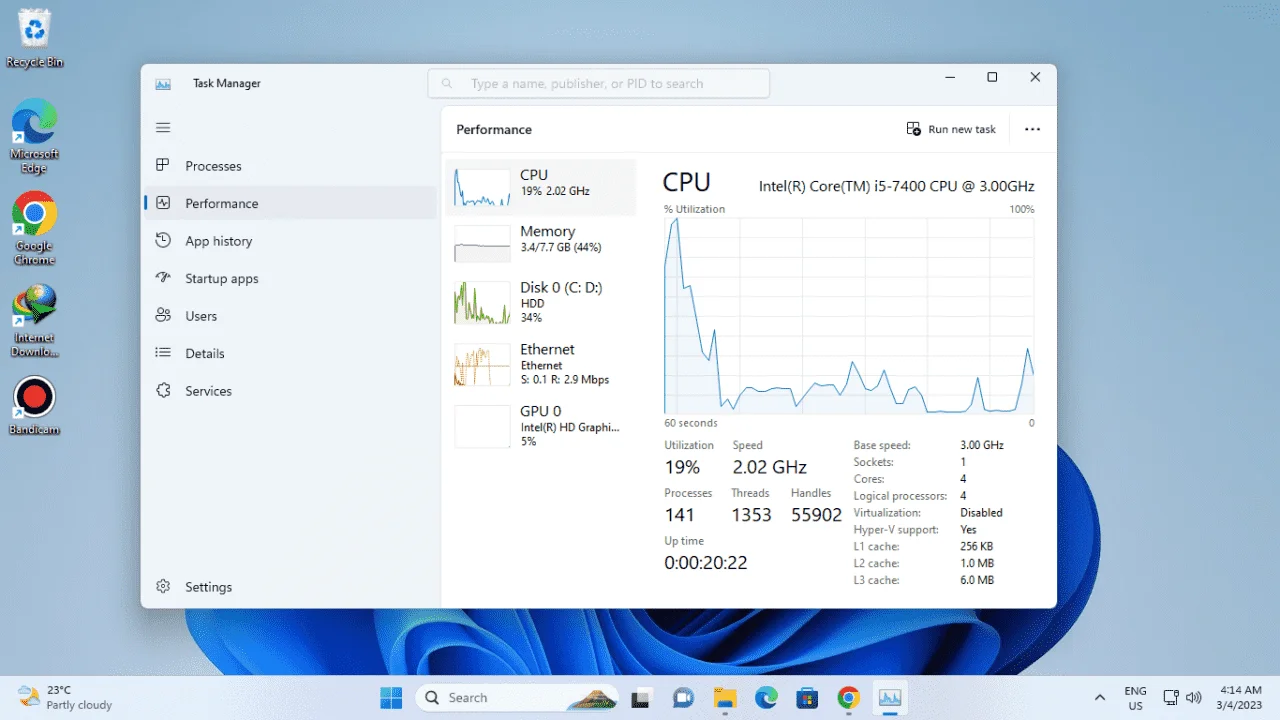The image size is (1280, 720).
Task: Select Google Chrome desktop shortcut
Action: click(x=34, y=228)
